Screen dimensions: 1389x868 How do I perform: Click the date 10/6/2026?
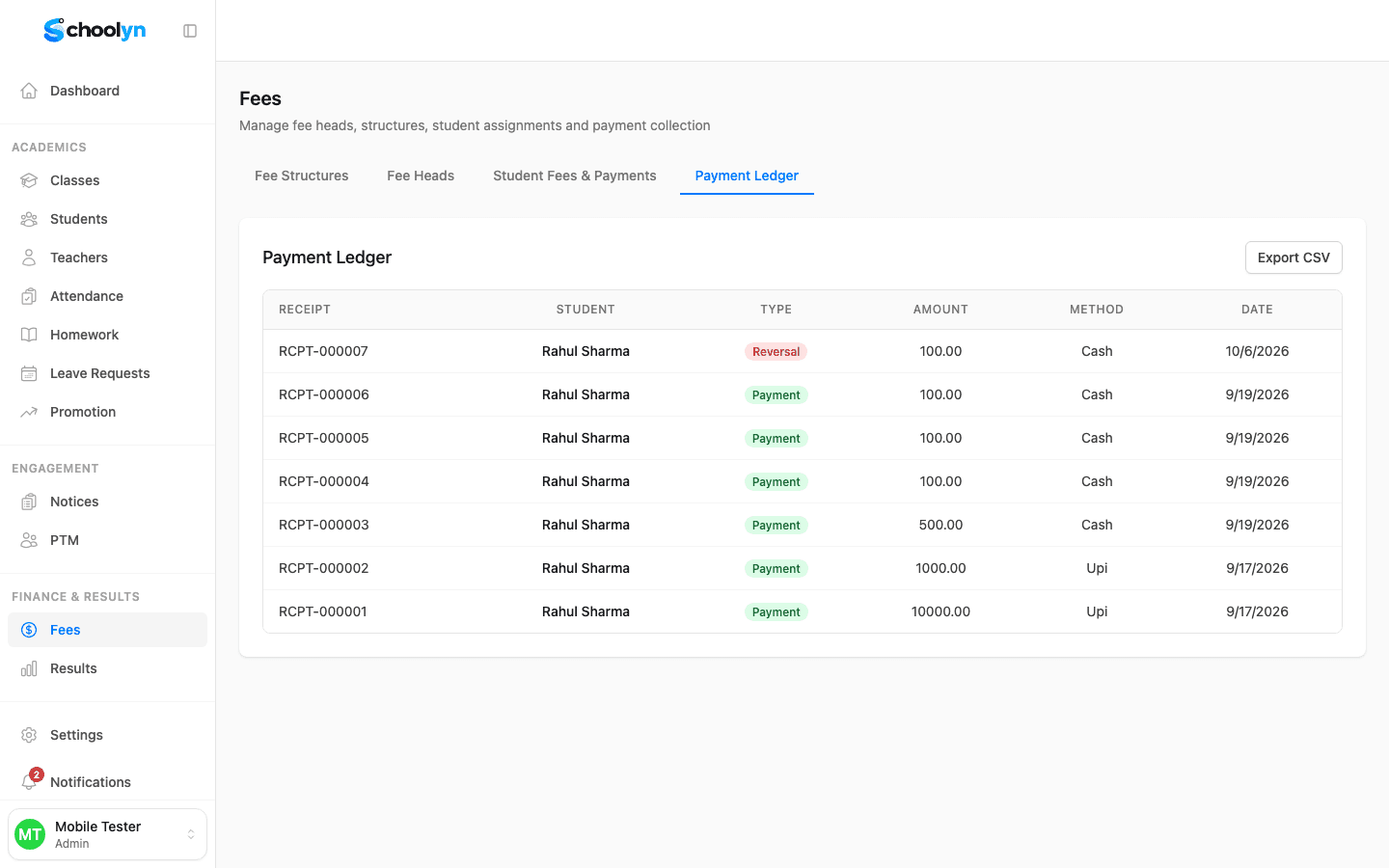(1257, 351)
